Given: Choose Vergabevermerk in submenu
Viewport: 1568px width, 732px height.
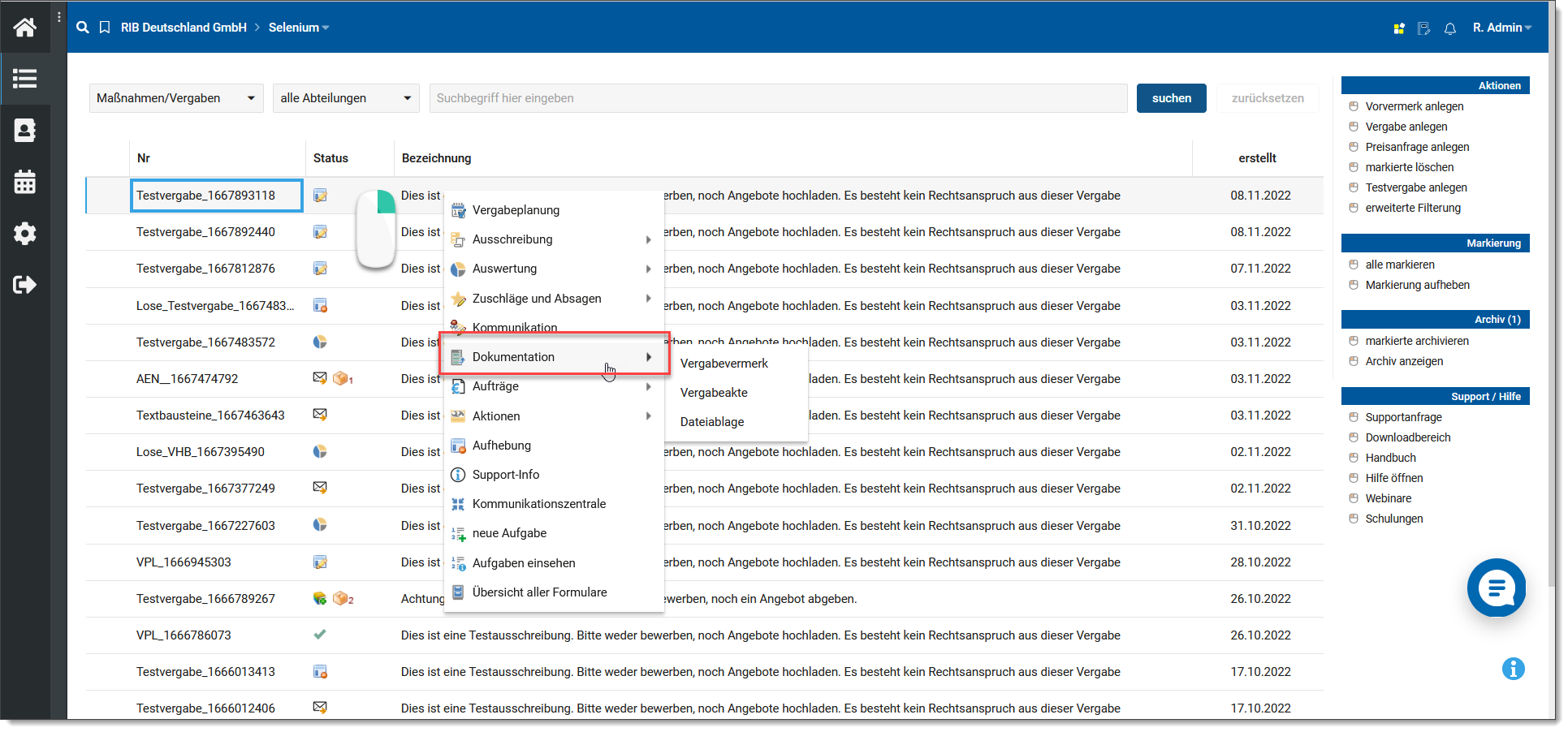Looking at the screenshot, I should coord(724,364).
